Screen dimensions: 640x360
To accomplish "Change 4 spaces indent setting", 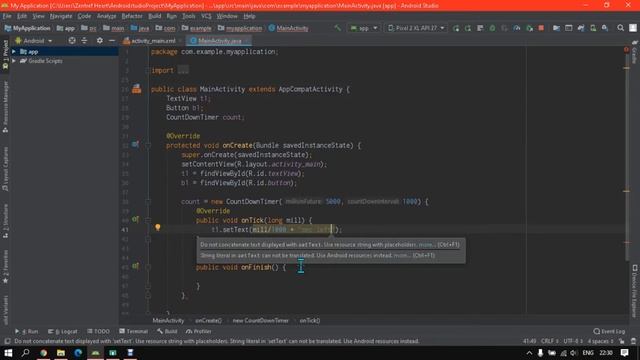I will 600,341.
